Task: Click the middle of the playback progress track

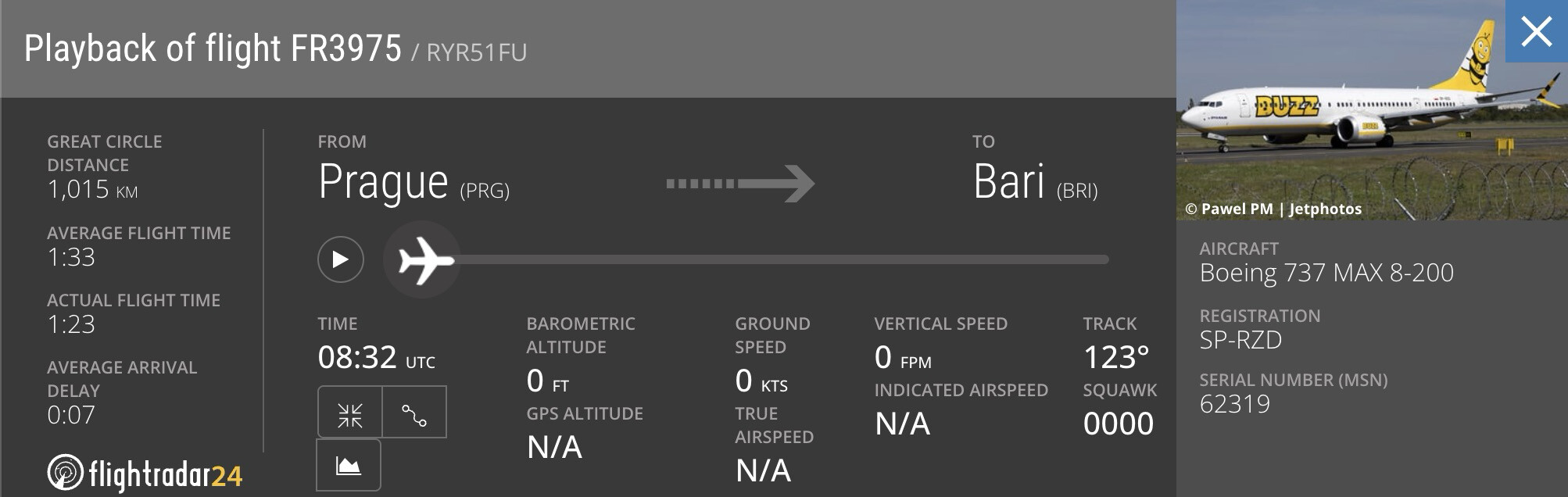Action: 780,259
